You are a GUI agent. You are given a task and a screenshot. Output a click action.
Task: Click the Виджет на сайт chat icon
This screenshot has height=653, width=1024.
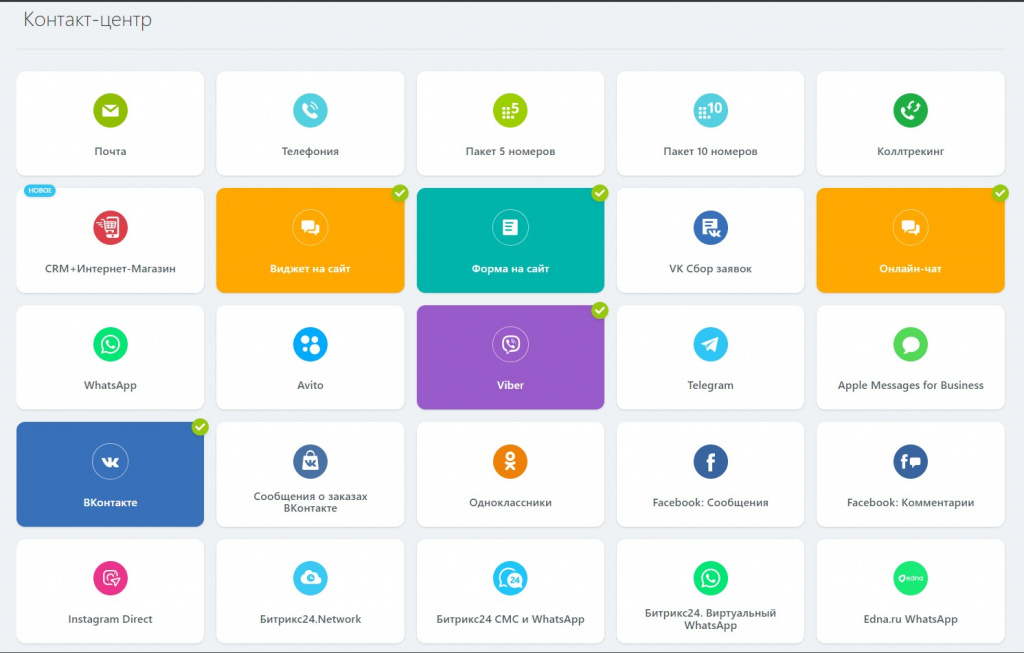point(310,227)
